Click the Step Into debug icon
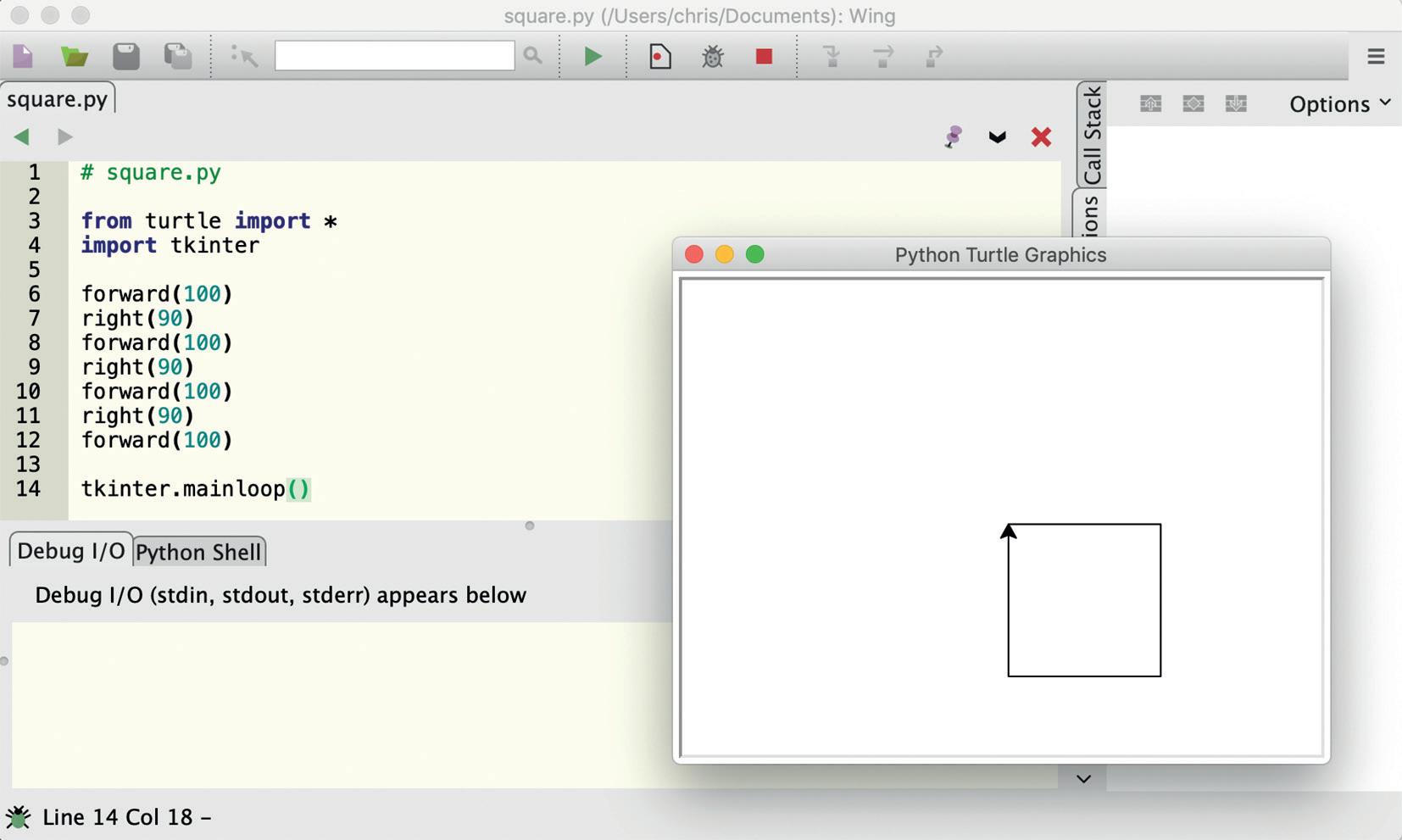 tap(832, 57)
